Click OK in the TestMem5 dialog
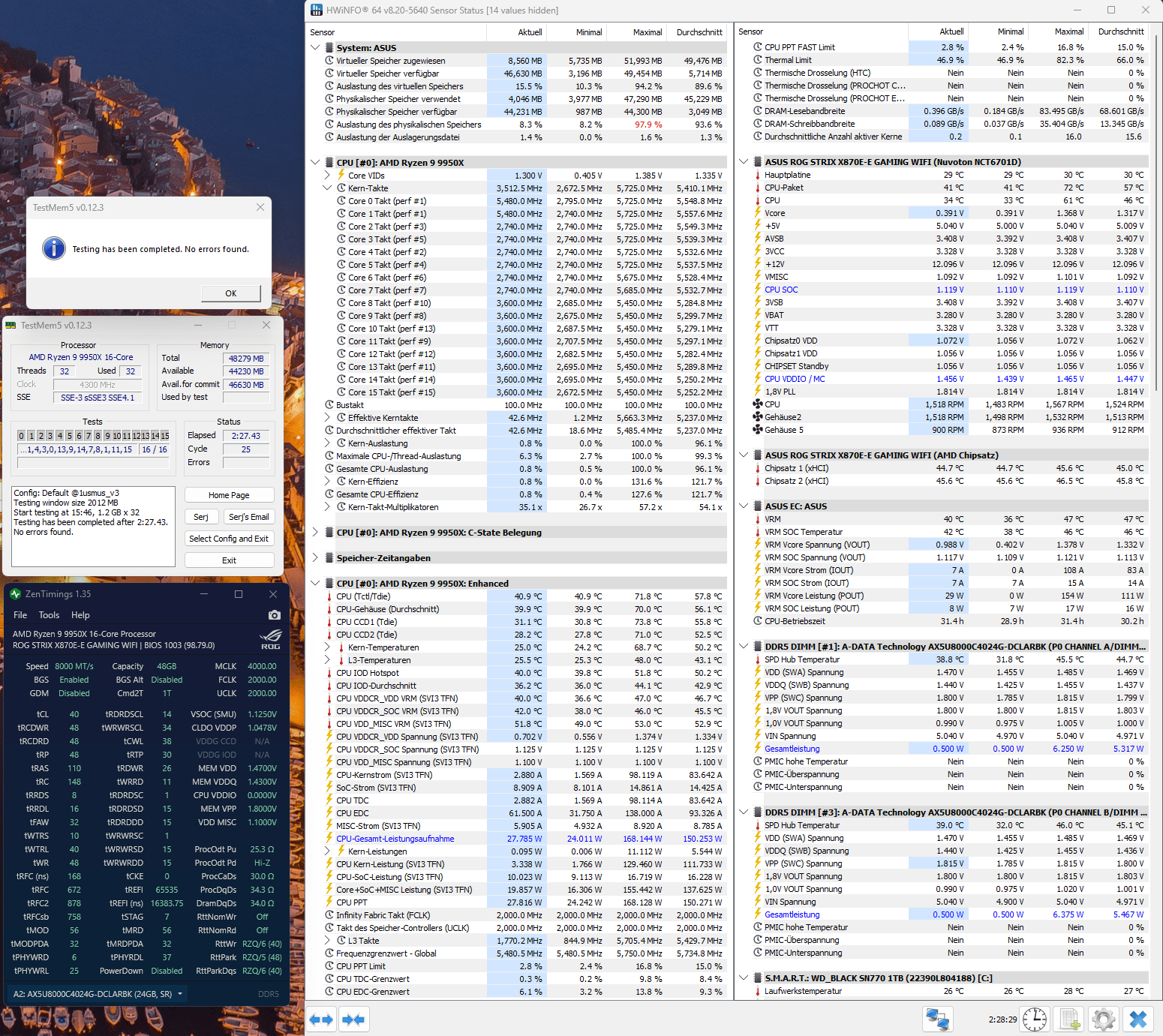This screenshot has height=1036, width=1163. (x=231, y=293)
